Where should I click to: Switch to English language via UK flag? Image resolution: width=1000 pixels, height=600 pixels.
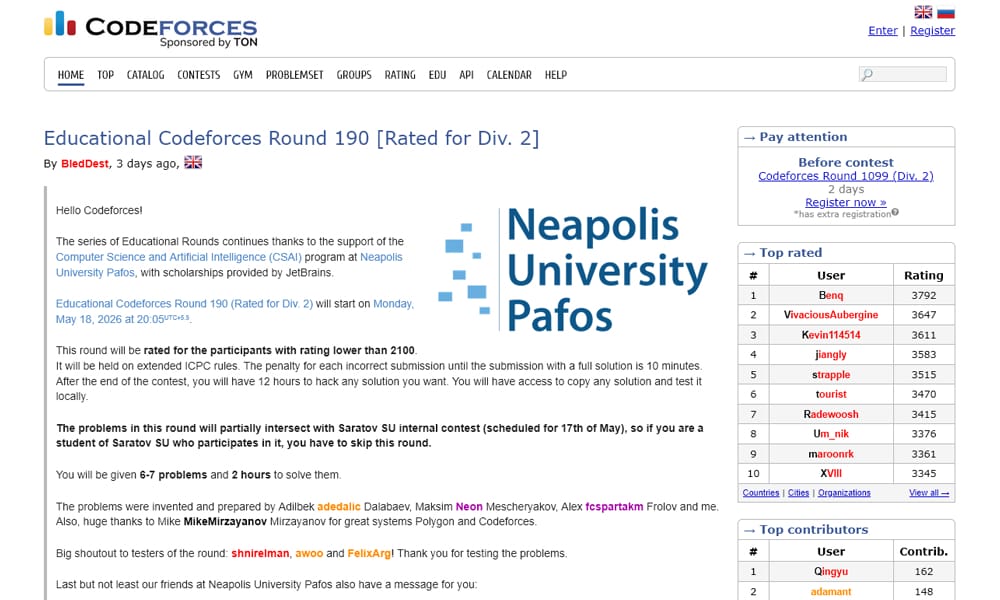[x=923, y=12]
